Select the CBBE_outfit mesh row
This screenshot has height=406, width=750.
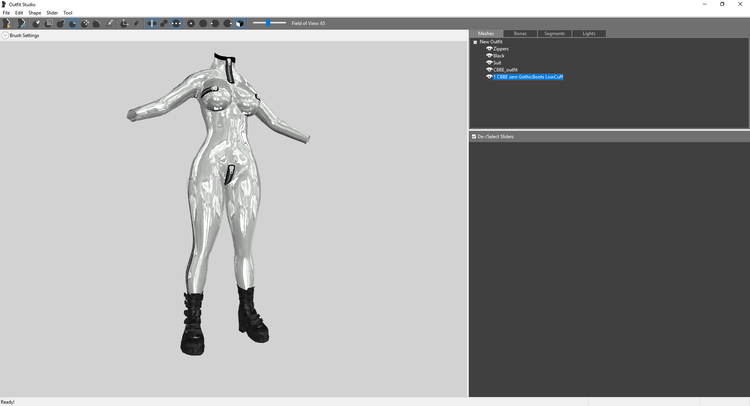[x=506, y=70]
